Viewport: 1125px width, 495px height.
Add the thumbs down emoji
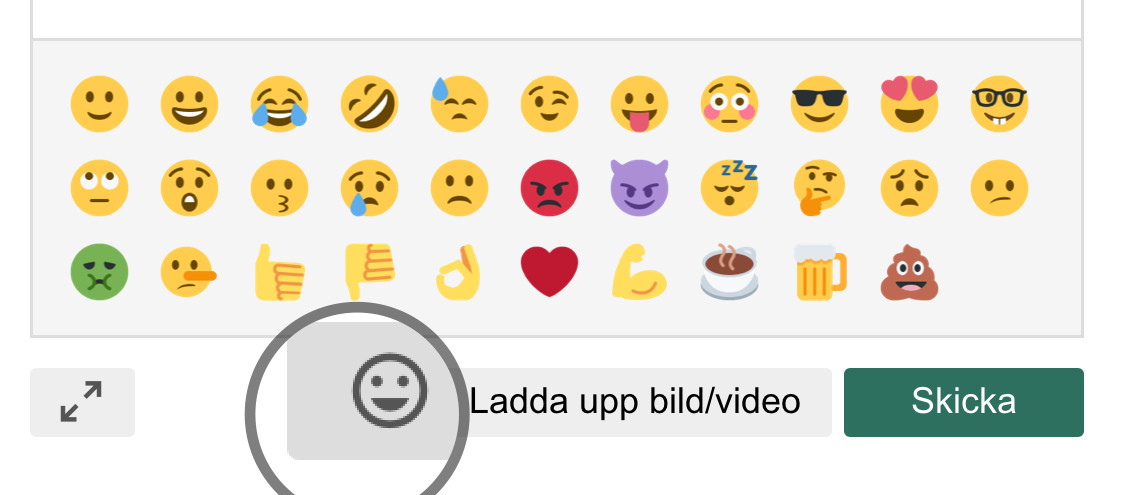click(369, 272)
